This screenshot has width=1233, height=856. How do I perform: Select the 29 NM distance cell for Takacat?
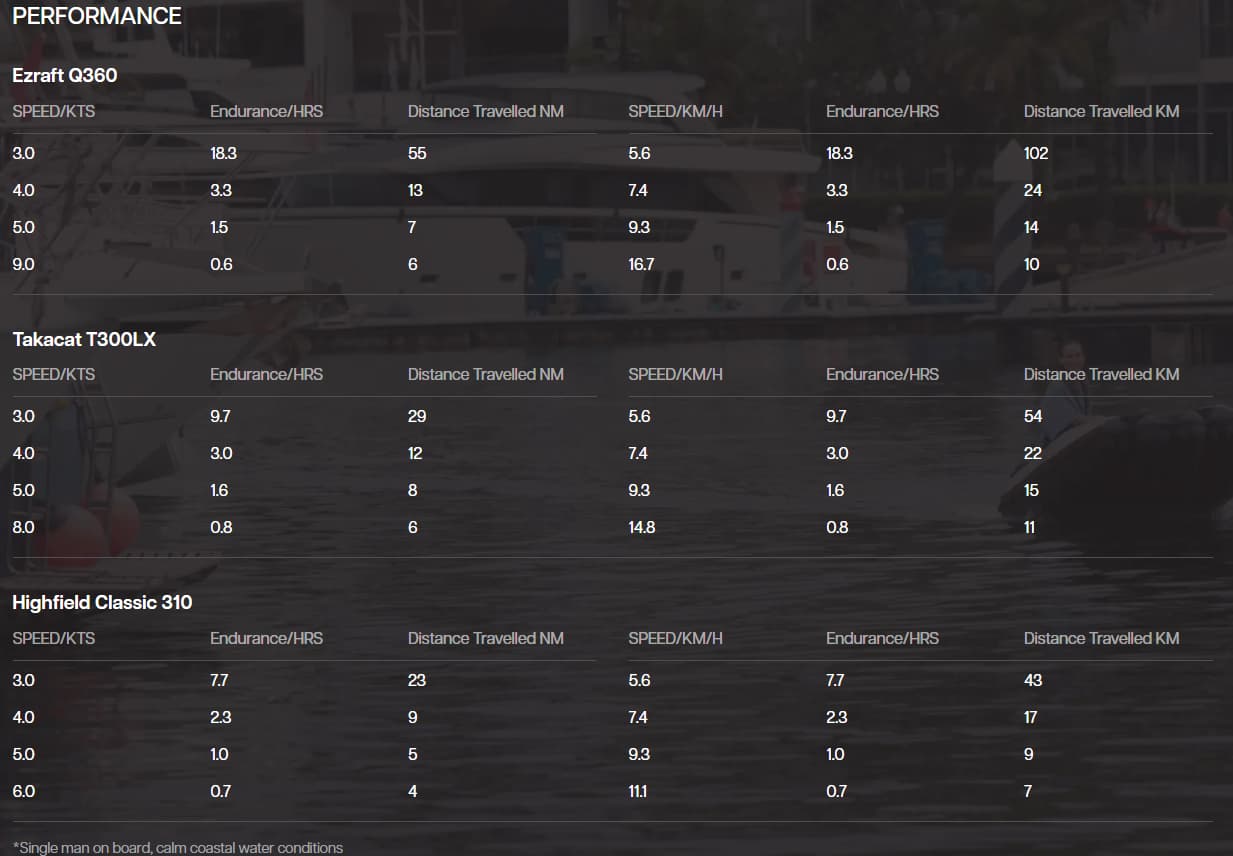pos(417,416)
